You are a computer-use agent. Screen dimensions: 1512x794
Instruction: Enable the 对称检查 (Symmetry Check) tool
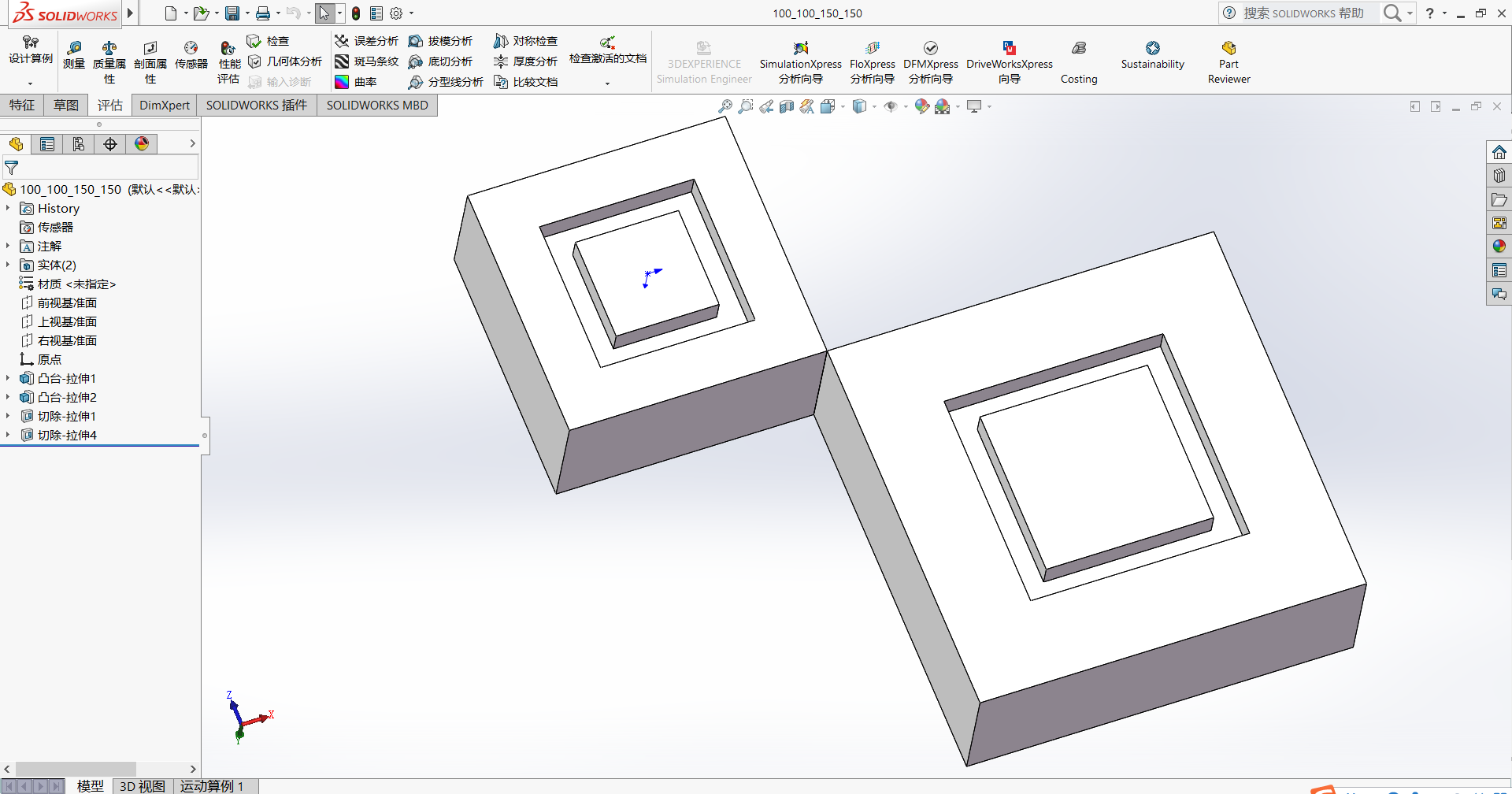pyautogui.click(x=524, y=40)
